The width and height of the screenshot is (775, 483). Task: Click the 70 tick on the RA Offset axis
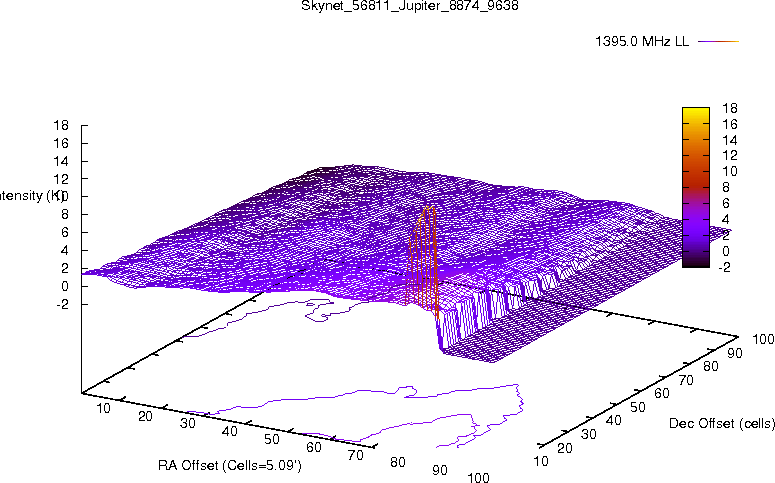[356, 455]
